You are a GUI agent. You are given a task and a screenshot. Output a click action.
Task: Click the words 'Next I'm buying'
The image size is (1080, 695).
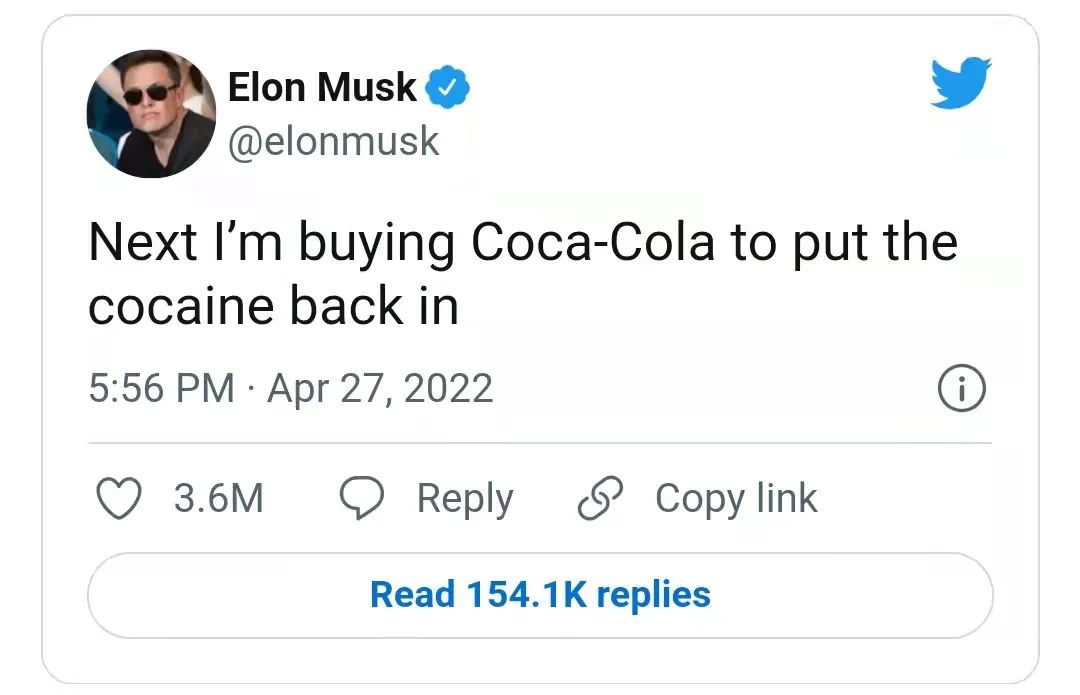tap(272, 244)
